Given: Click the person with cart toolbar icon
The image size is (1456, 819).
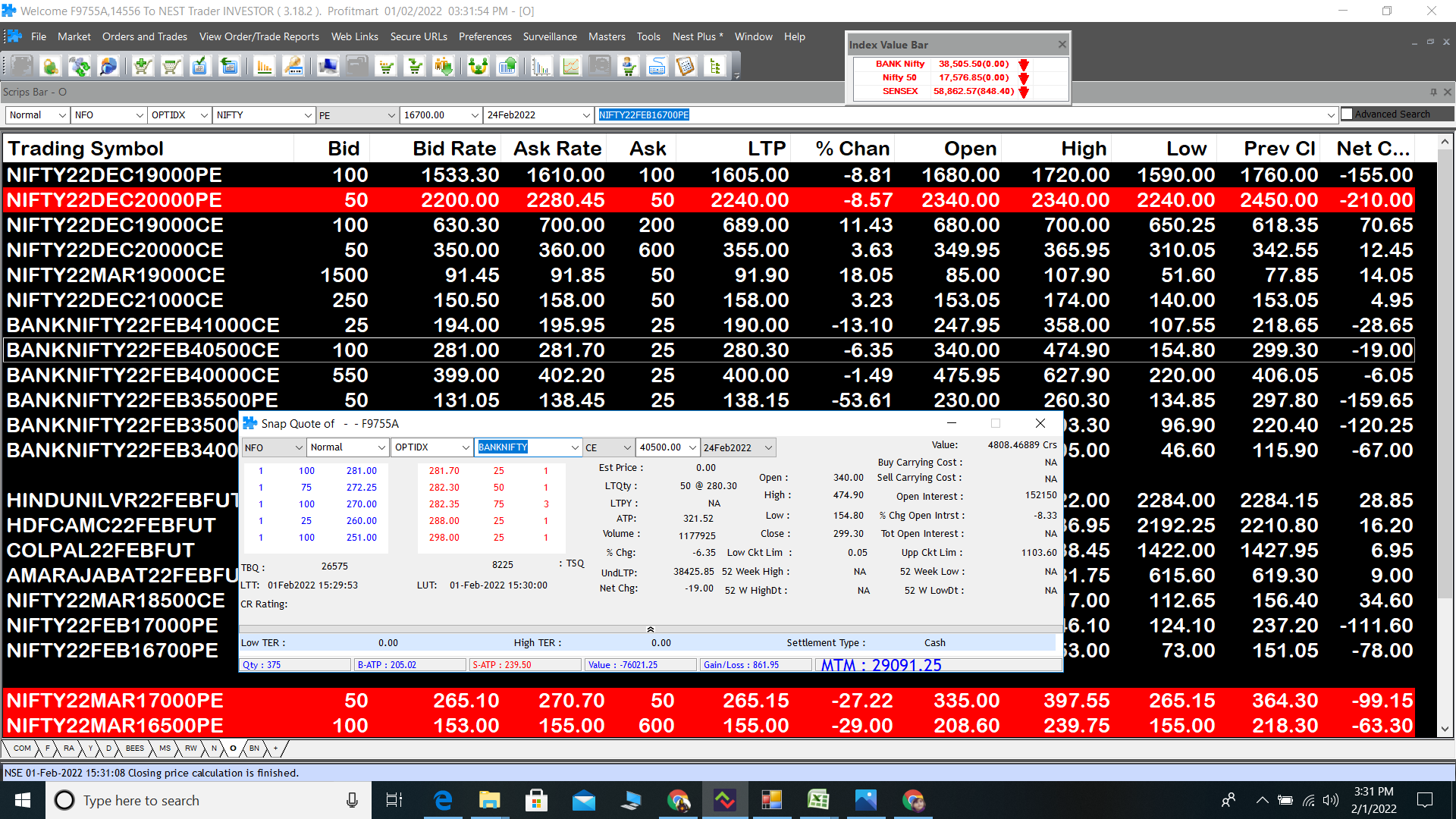Looking at the screenshot, I should click(x=629, y=67).
